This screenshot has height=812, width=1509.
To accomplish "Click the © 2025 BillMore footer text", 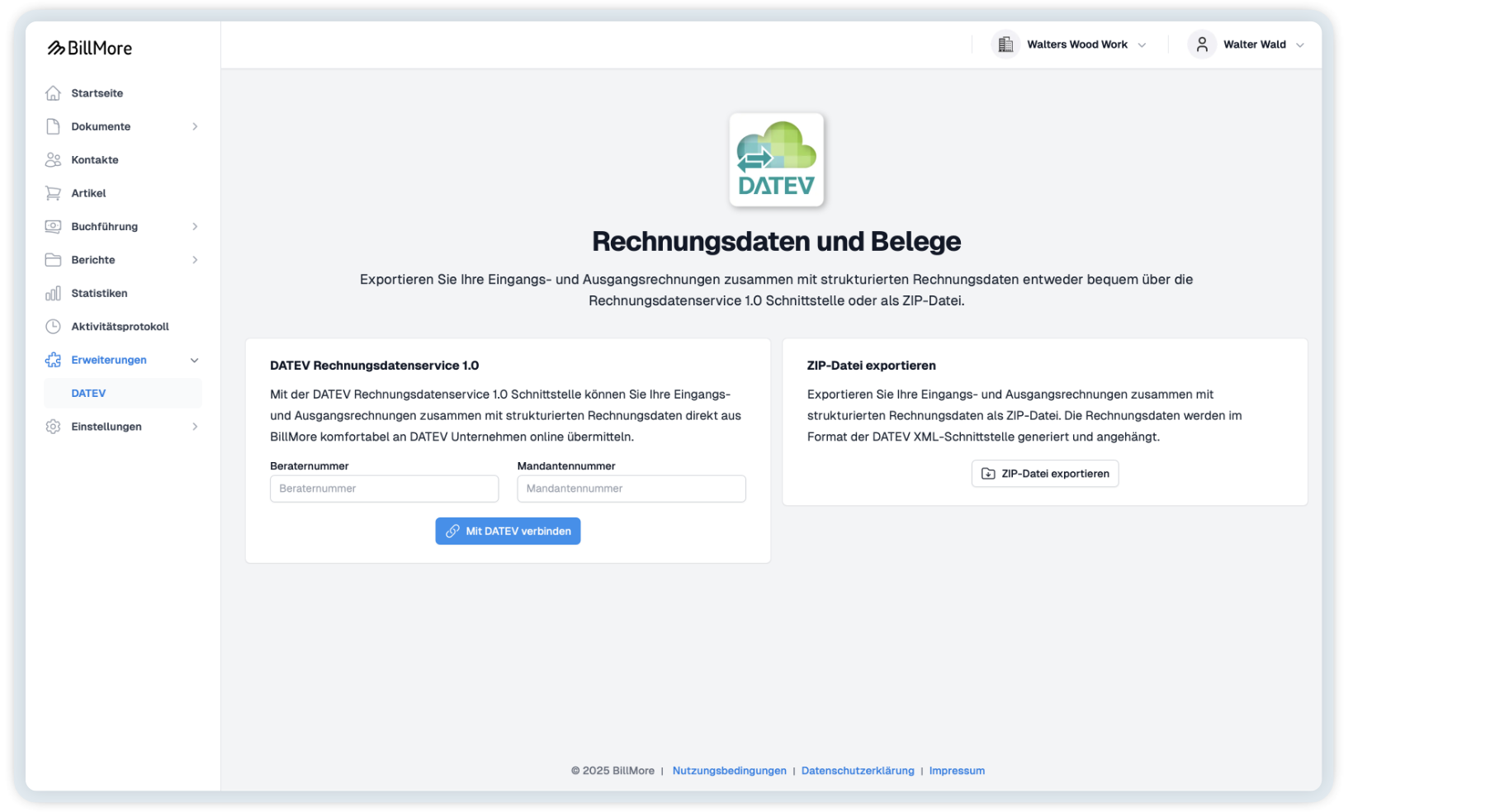I will (613, 771).
